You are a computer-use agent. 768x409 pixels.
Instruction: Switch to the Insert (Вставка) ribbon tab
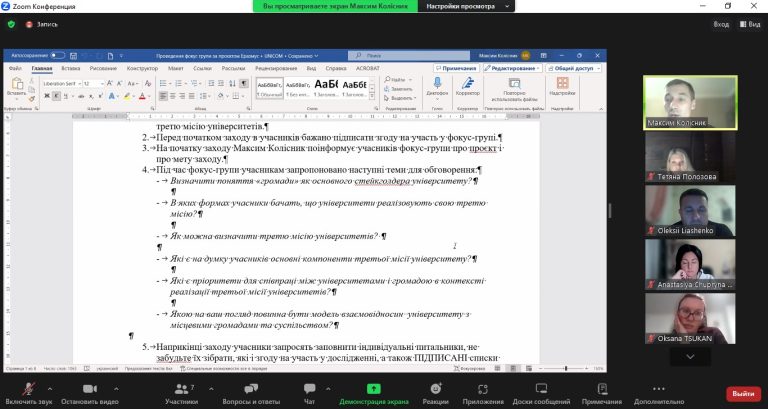[x=71, y=69]
